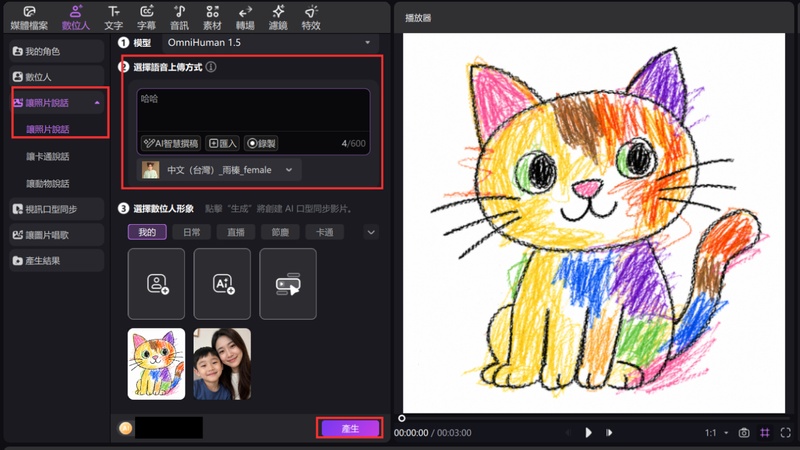The image size is (800, 450).
Task: Open the 媒體檔案 media tab
Action: click(29, 18)
